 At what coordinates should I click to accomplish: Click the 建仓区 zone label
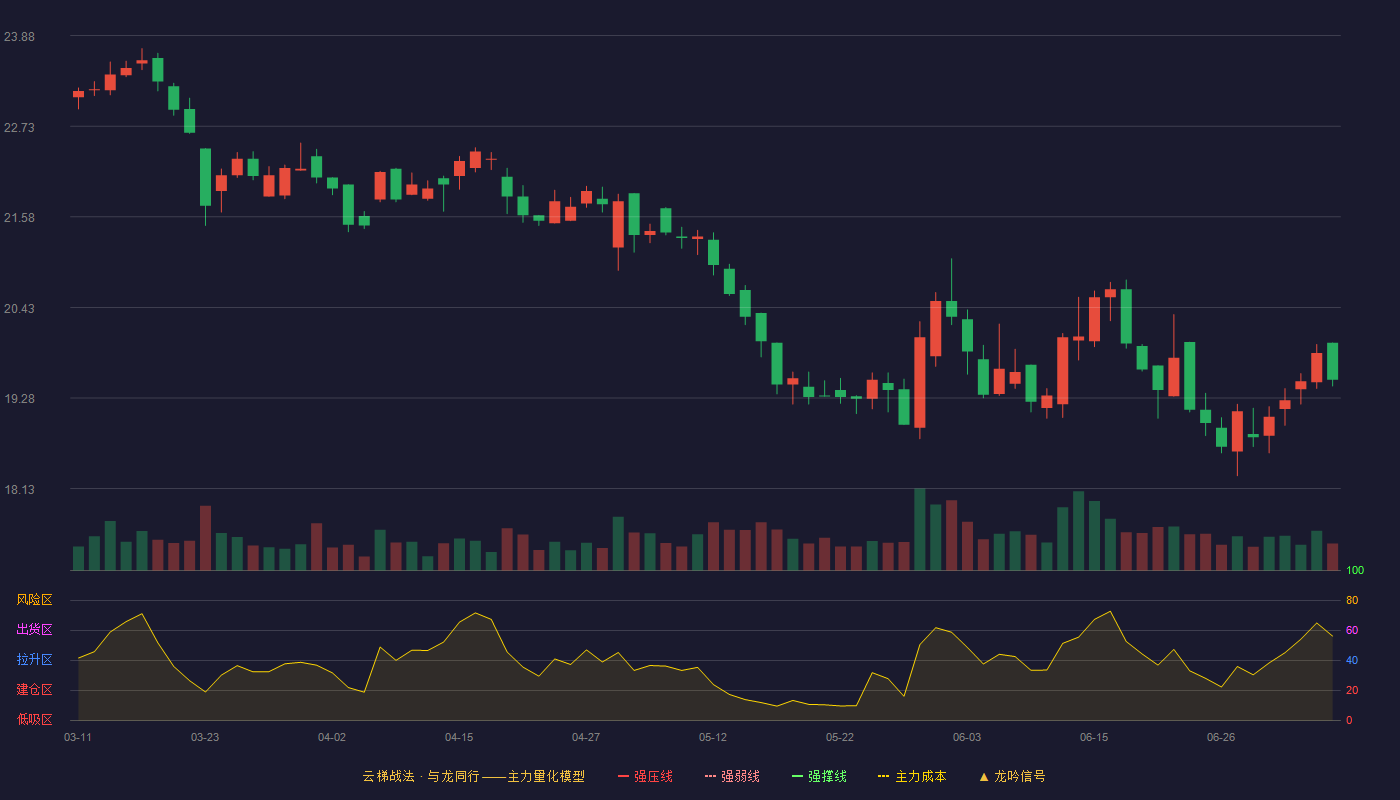pos(34,690)
